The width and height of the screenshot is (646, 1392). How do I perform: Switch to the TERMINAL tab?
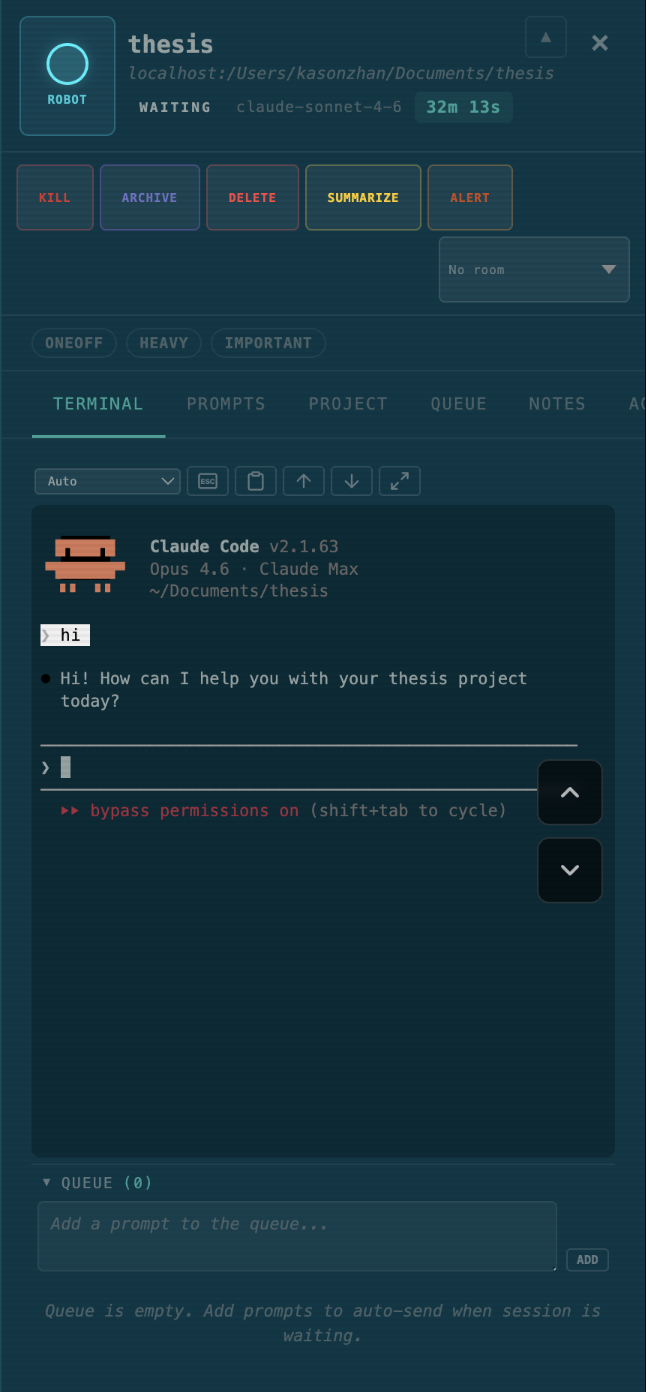(98, 404)
